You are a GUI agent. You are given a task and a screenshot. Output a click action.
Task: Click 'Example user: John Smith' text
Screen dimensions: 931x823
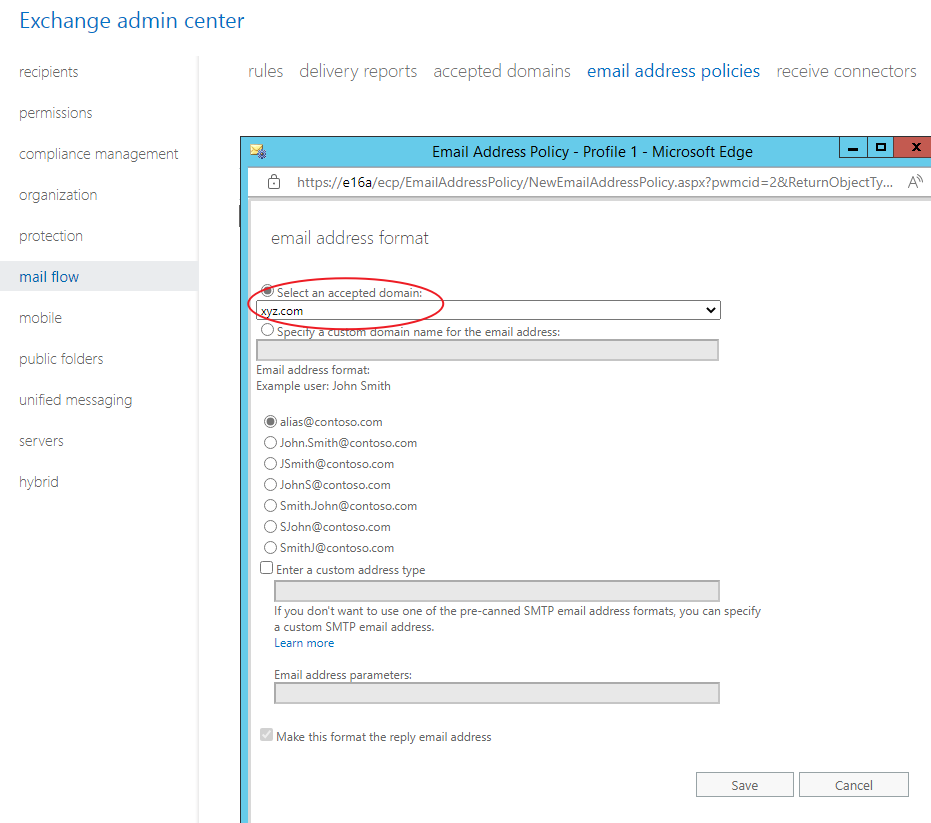324,386
